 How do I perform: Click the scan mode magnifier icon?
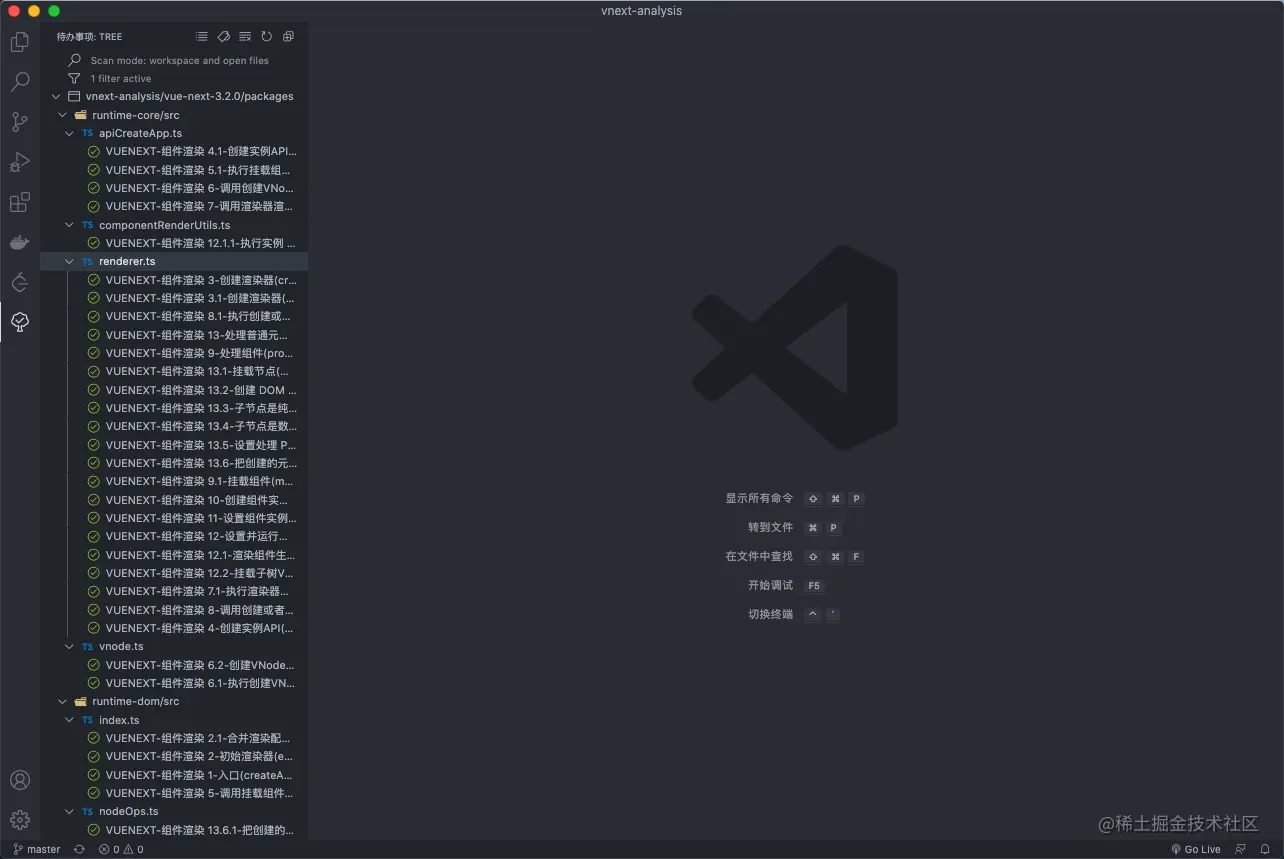click(74, 60)
